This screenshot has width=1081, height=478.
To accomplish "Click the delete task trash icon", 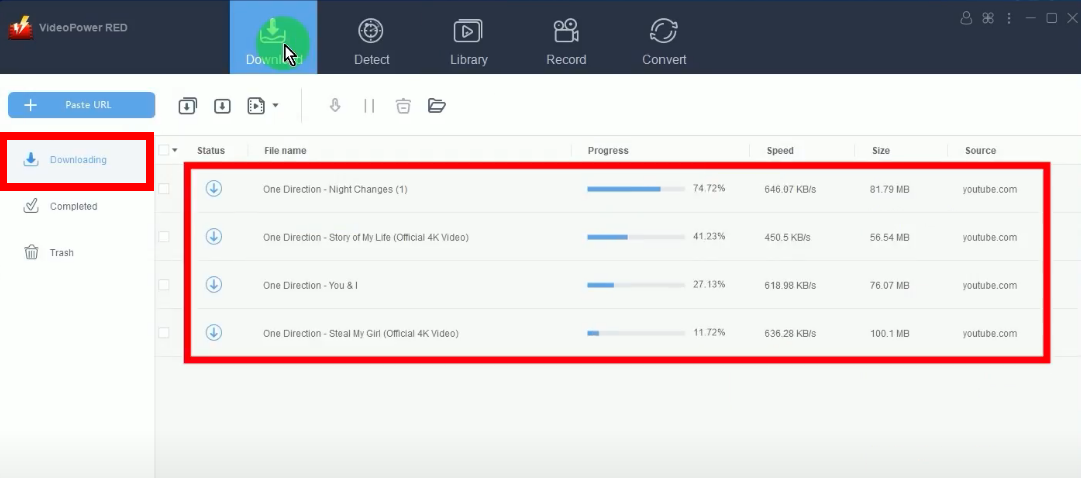I will tap(403, 106).
